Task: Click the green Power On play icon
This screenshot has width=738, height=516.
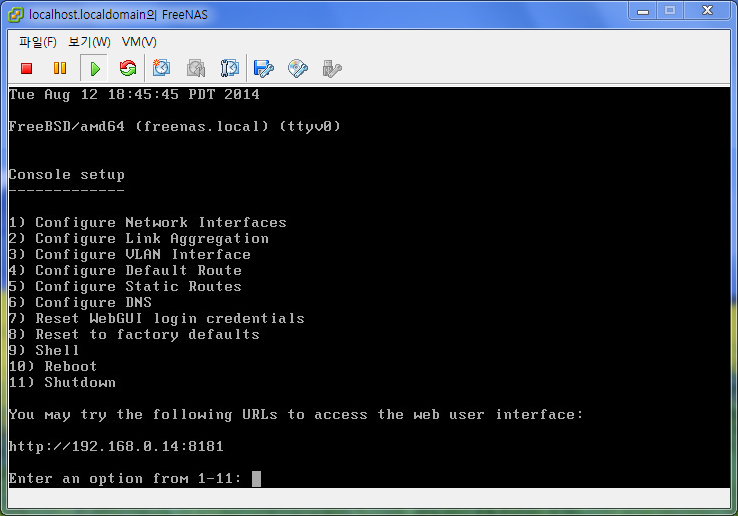Action: [x=95, y=69]
